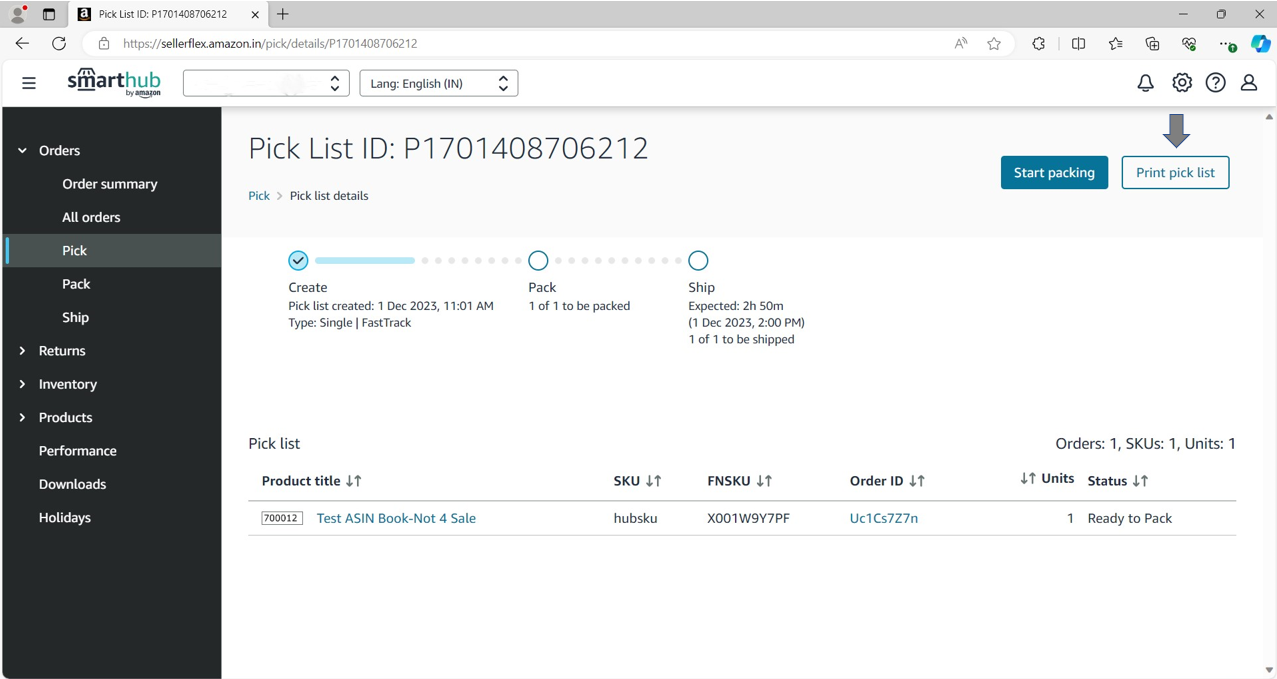
Task: Sort the table by Product title
Action: [312, 481]
